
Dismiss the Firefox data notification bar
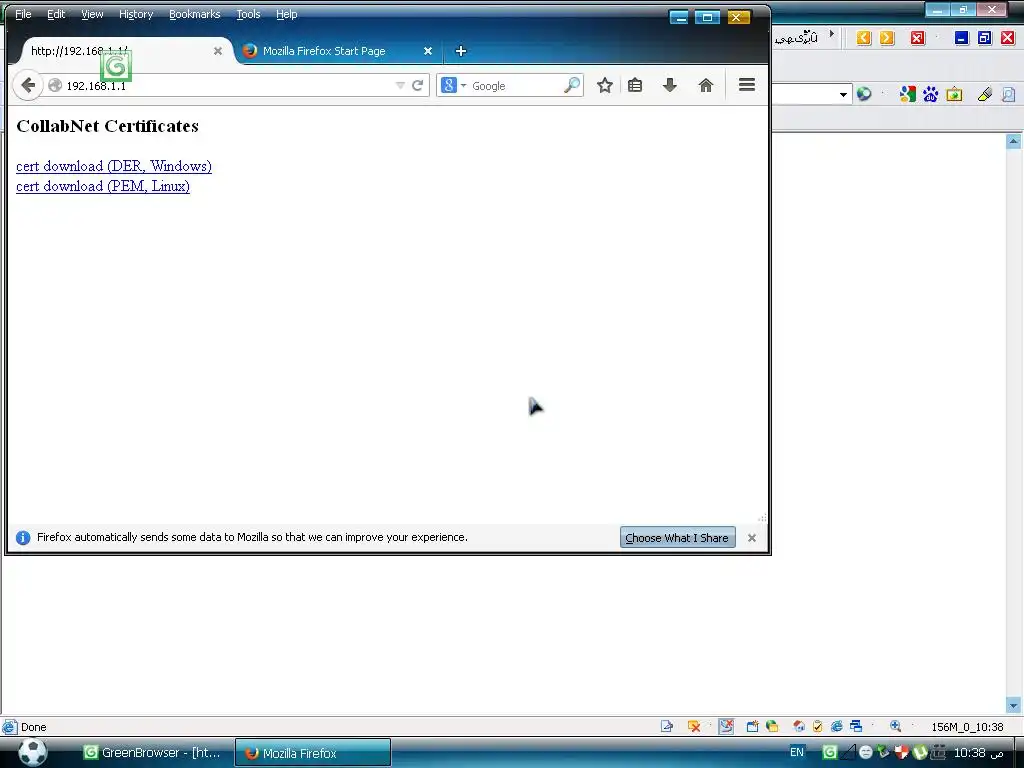pyautogui.click(x=752, y=537)
